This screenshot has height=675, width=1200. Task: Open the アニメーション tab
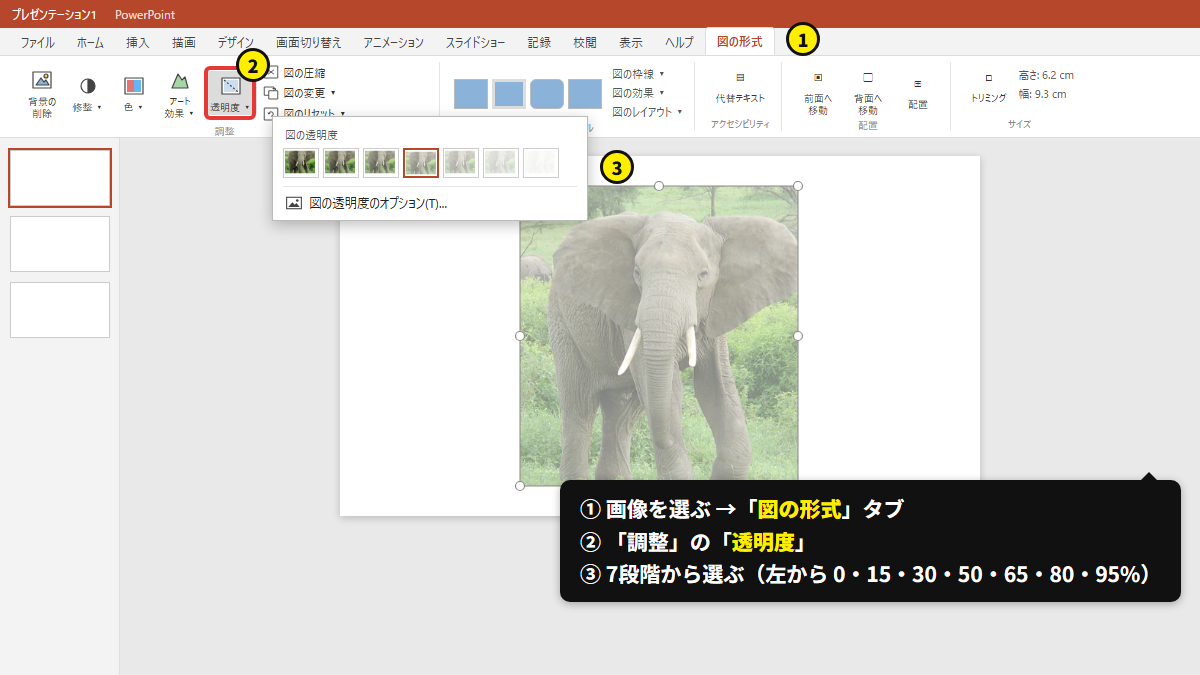(x=394, y=42)
